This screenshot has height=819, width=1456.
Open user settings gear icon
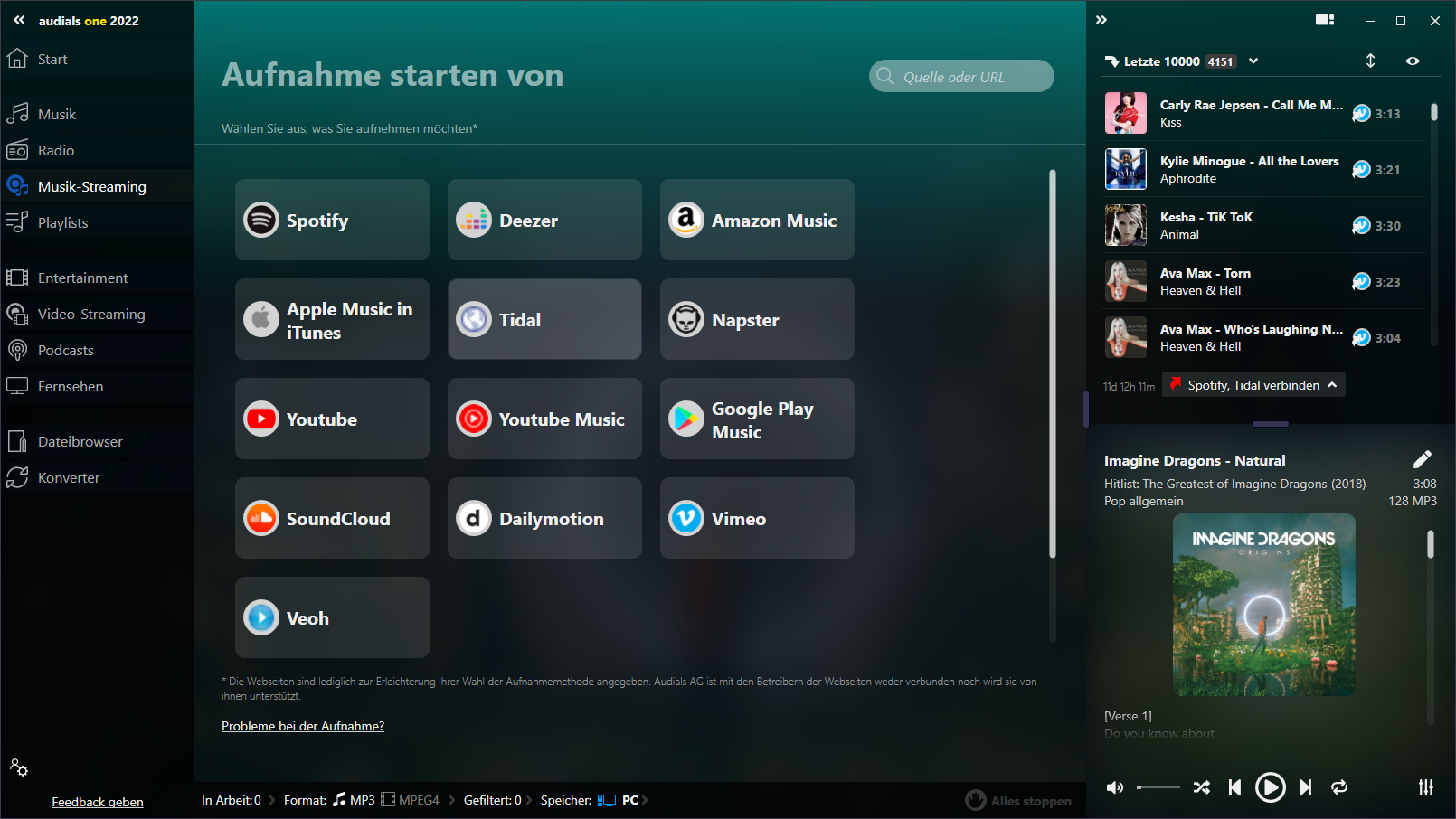click(x=19, y=767)
